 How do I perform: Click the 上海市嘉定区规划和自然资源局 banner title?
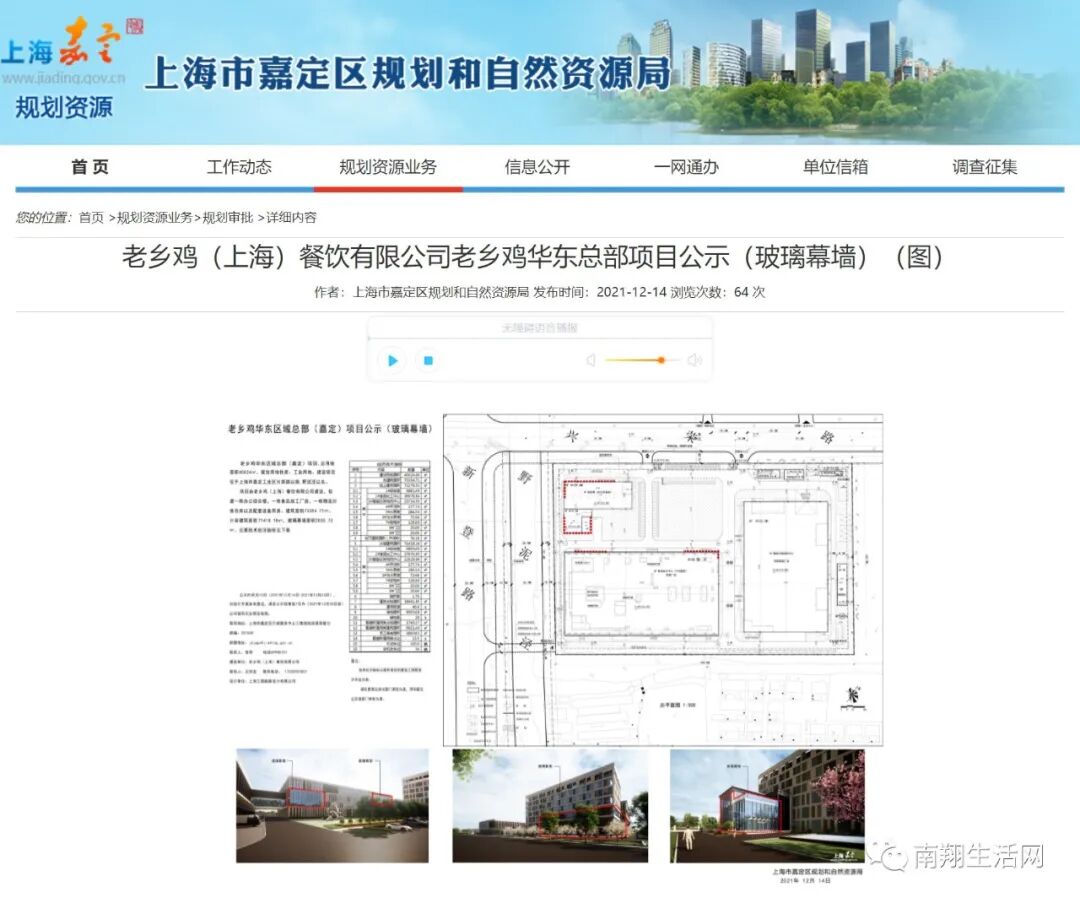[x=408, y=73]
